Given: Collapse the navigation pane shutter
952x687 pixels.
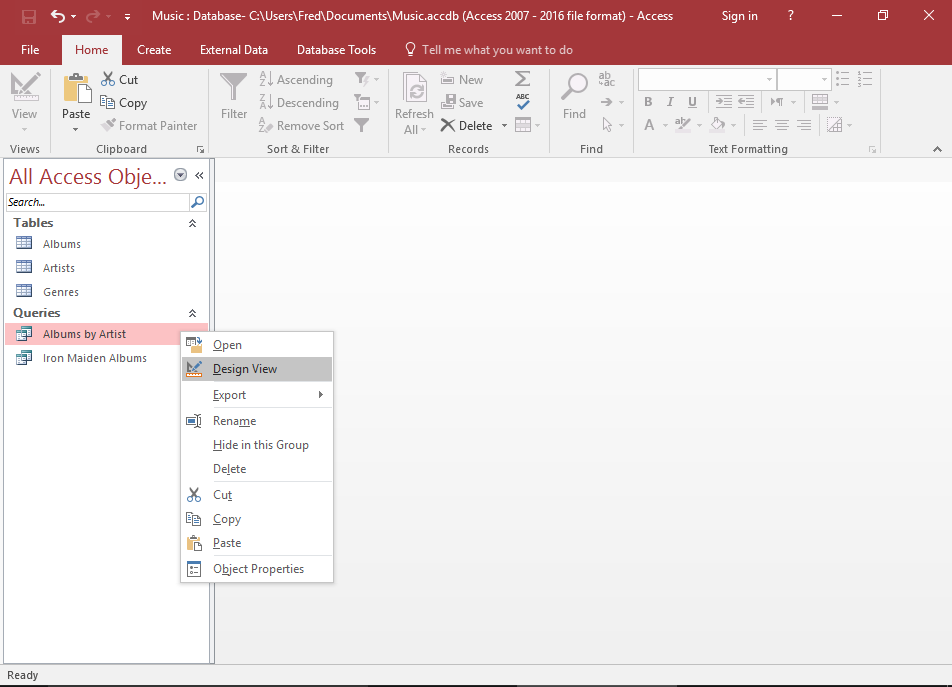Looking at the screenshot, I should click(x=199, y=175).
